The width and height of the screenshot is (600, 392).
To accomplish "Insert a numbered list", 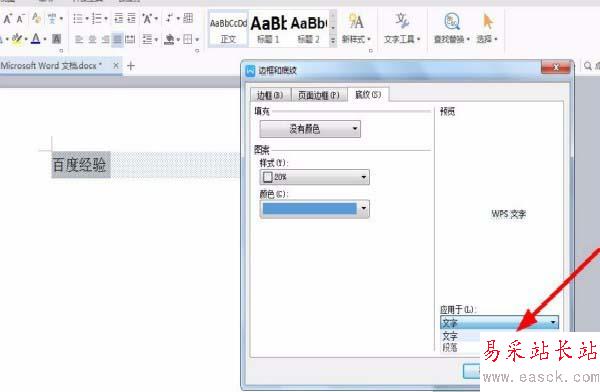I will pos(97,18).
